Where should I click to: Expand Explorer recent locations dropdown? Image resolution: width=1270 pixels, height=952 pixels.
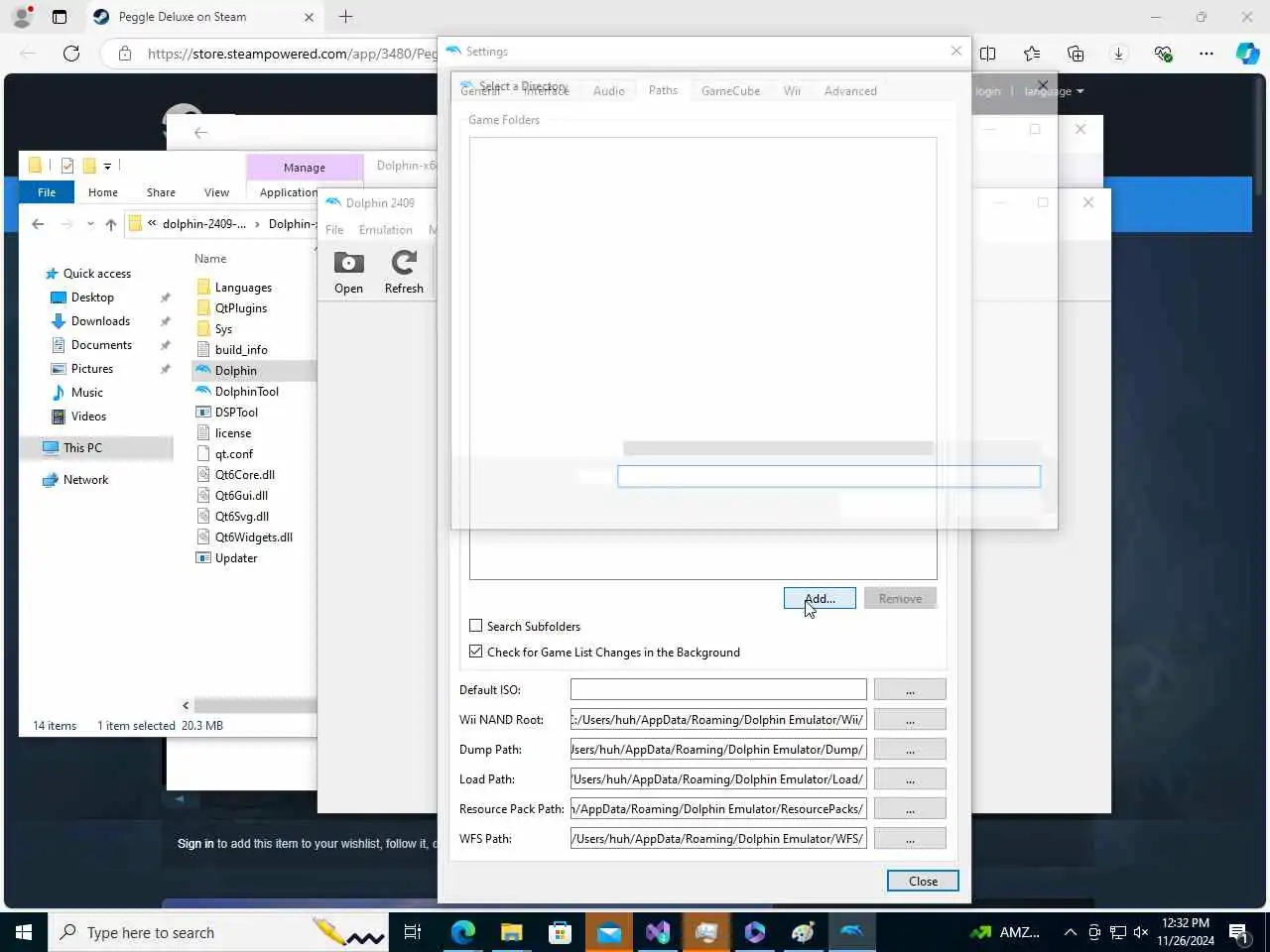(x=90, y=224)
